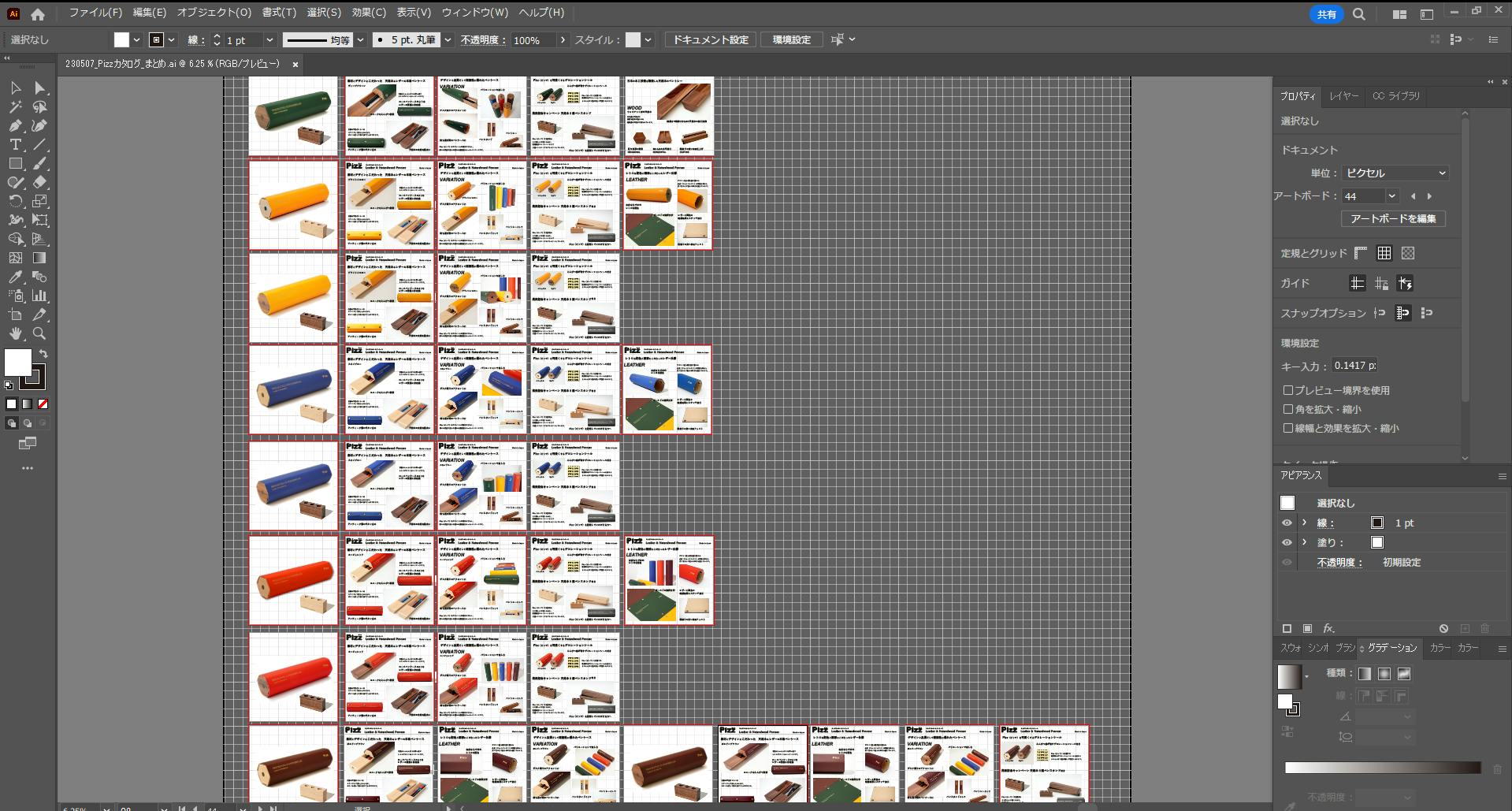
Task: Switch to the レイヤー tab
Action: (1343, 96)
